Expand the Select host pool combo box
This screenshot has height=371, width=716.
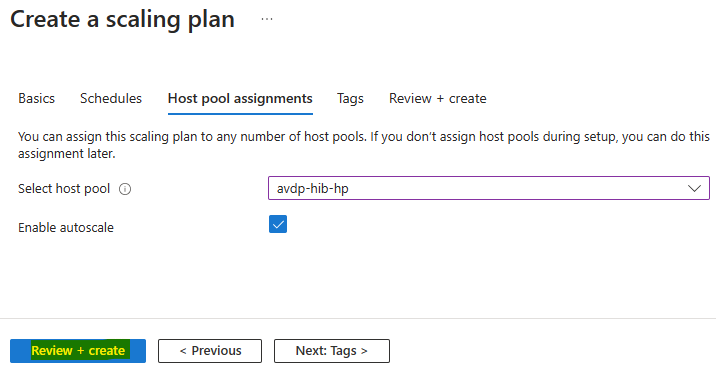(489, 188)
